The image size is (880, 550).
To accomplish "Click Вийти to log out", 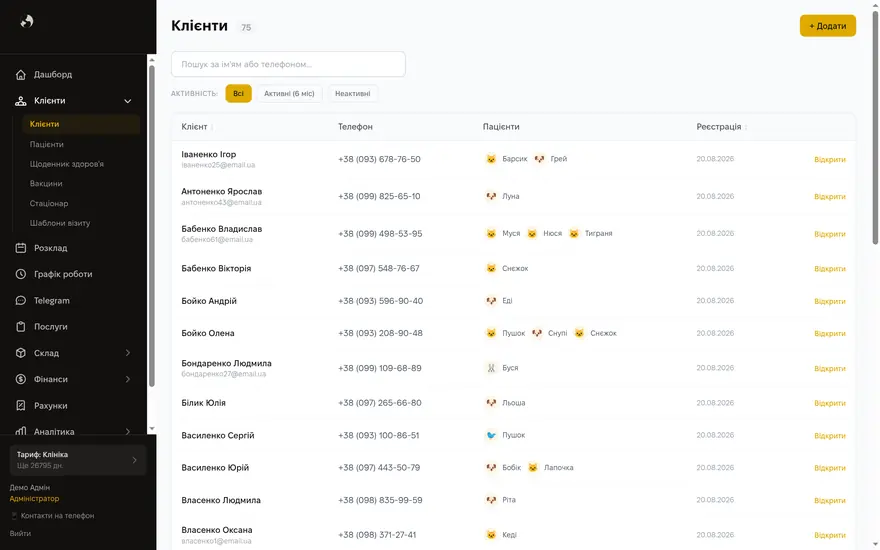I will point(20,534).
